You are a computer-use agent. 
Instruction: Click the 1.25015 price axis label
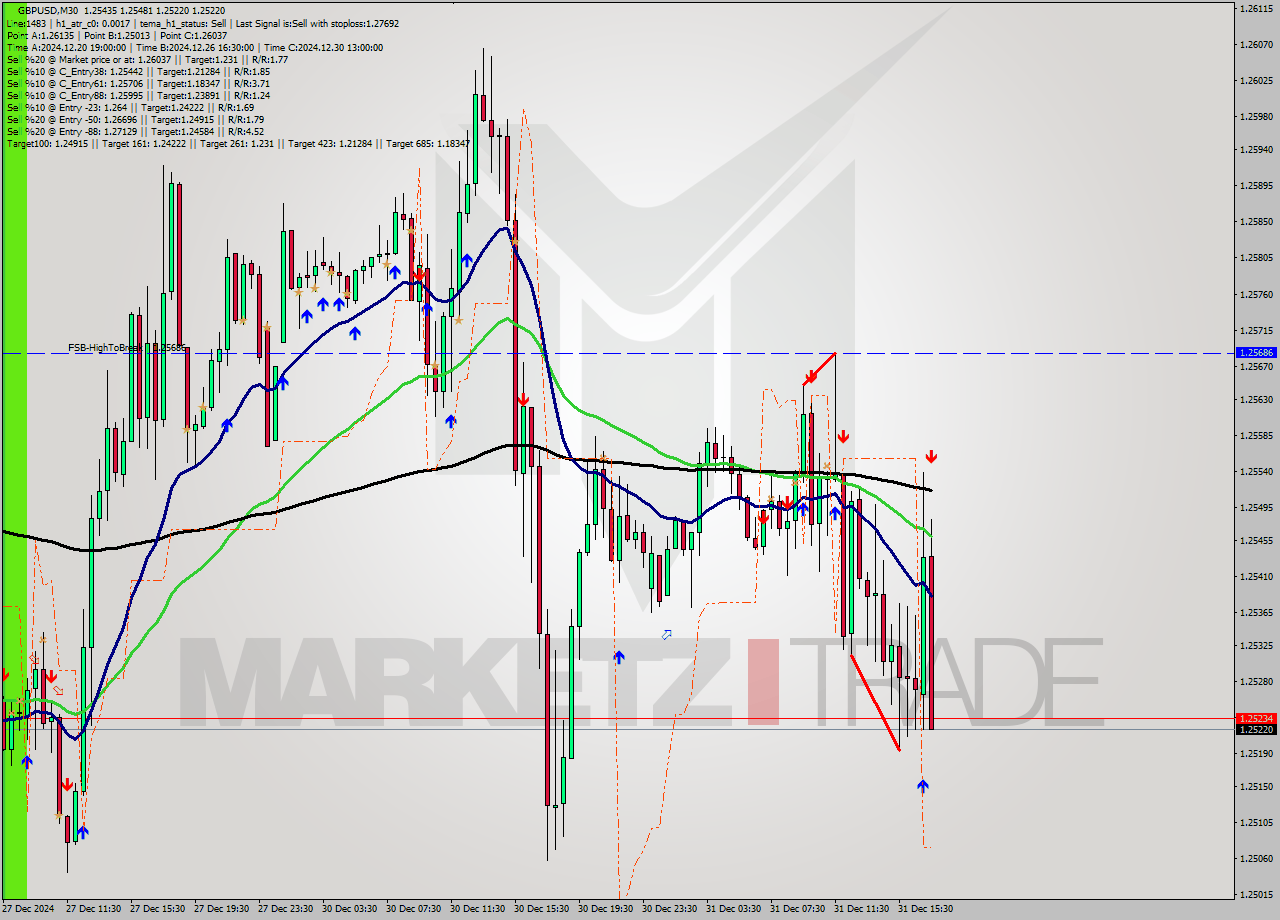[x=1256, y=894]
